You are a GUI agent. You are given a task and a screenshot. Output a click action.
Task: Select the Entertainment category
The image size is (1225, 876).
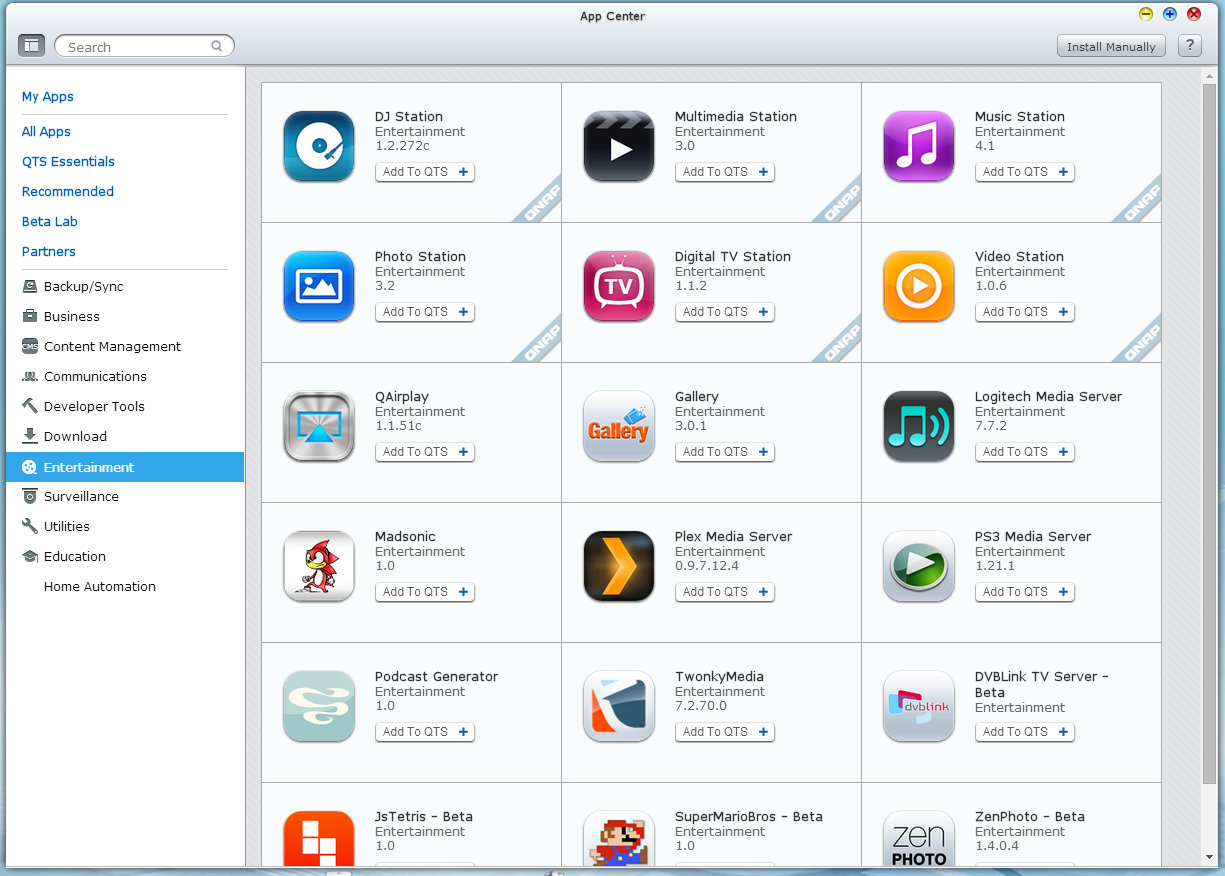(x=125, y=467)
